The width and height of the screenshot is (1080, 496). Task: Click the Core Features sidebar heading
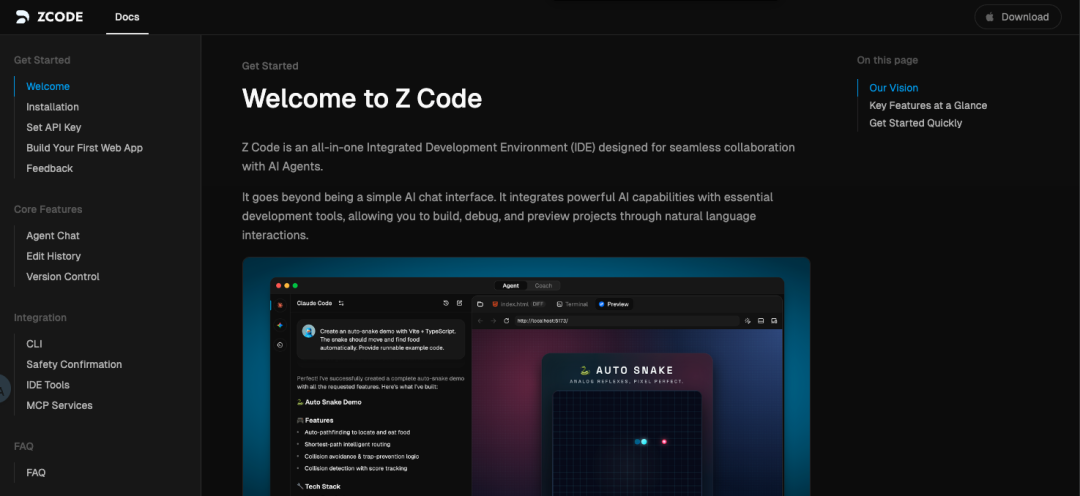point(48,209)
